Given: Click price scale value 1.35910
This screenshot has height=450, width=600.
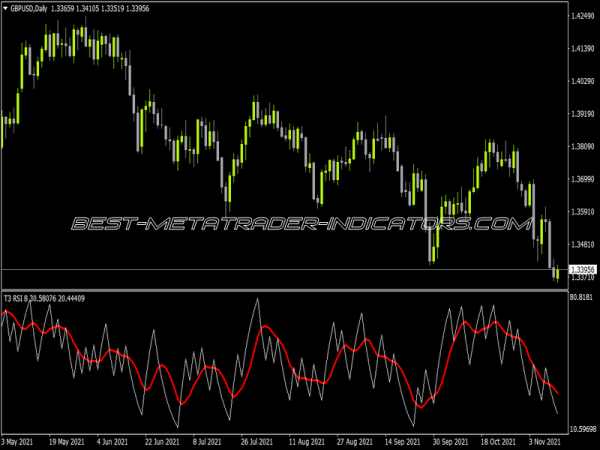Looking at the screenshot, I should click(582, 212).
